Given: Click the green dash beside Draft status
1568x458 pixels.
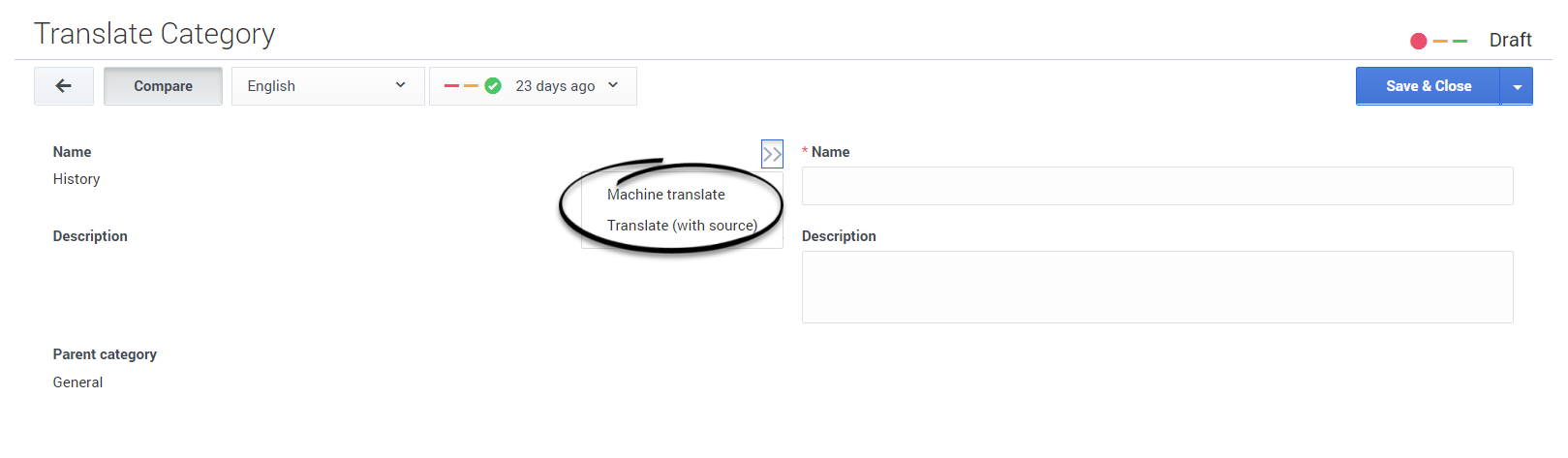Looking at the screenshot, I should pyautogui.click(x=1460, y=41).
